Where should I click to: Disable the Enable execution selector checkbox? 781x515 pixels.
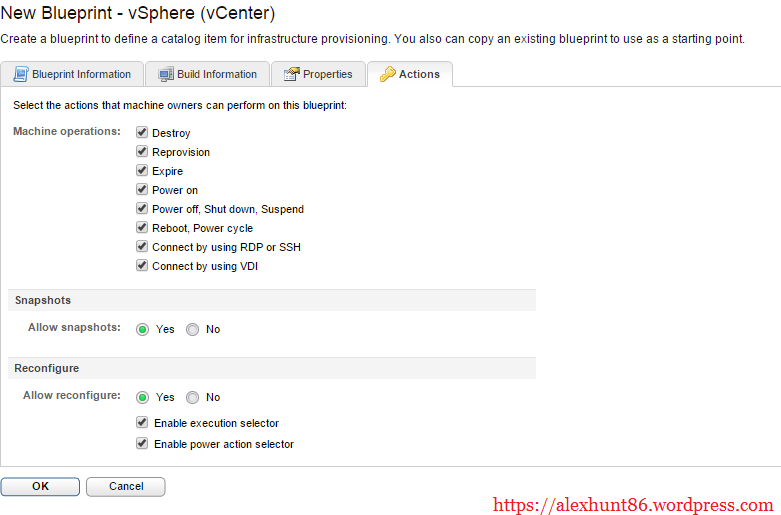click(143, 423)
